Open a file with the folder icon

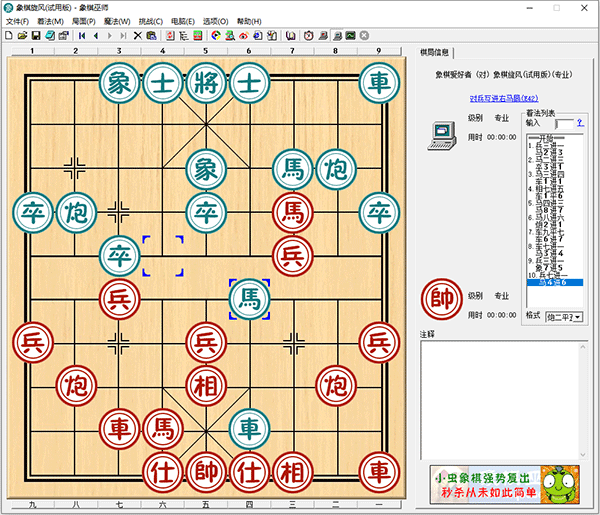click(x=22, y=35)
